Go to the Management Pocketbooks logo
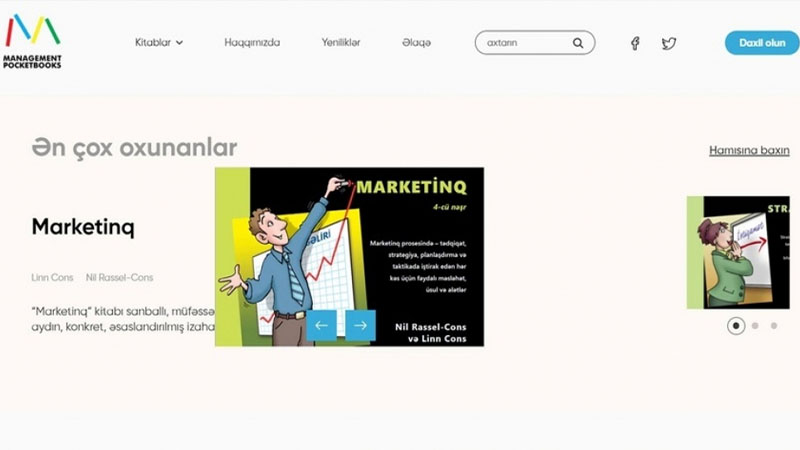 tap(32, 41)
